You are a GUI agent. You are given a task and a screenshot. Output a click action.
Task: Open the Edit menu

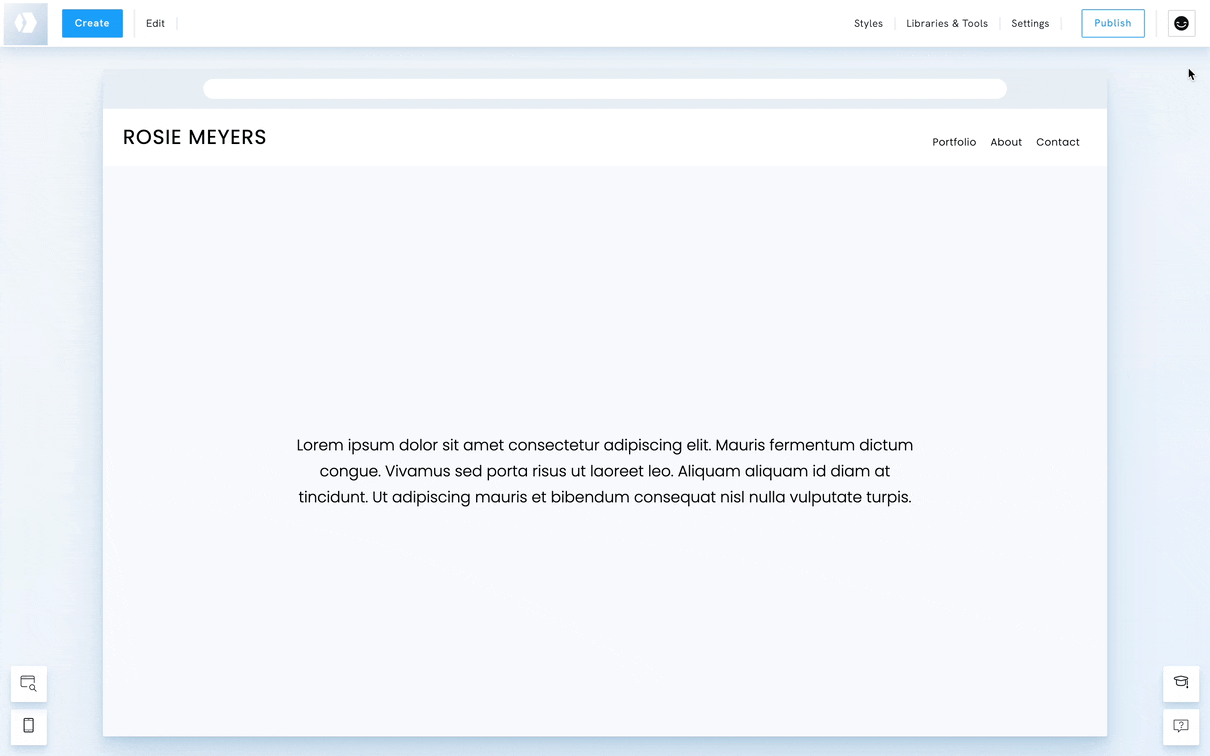(155, 23)
